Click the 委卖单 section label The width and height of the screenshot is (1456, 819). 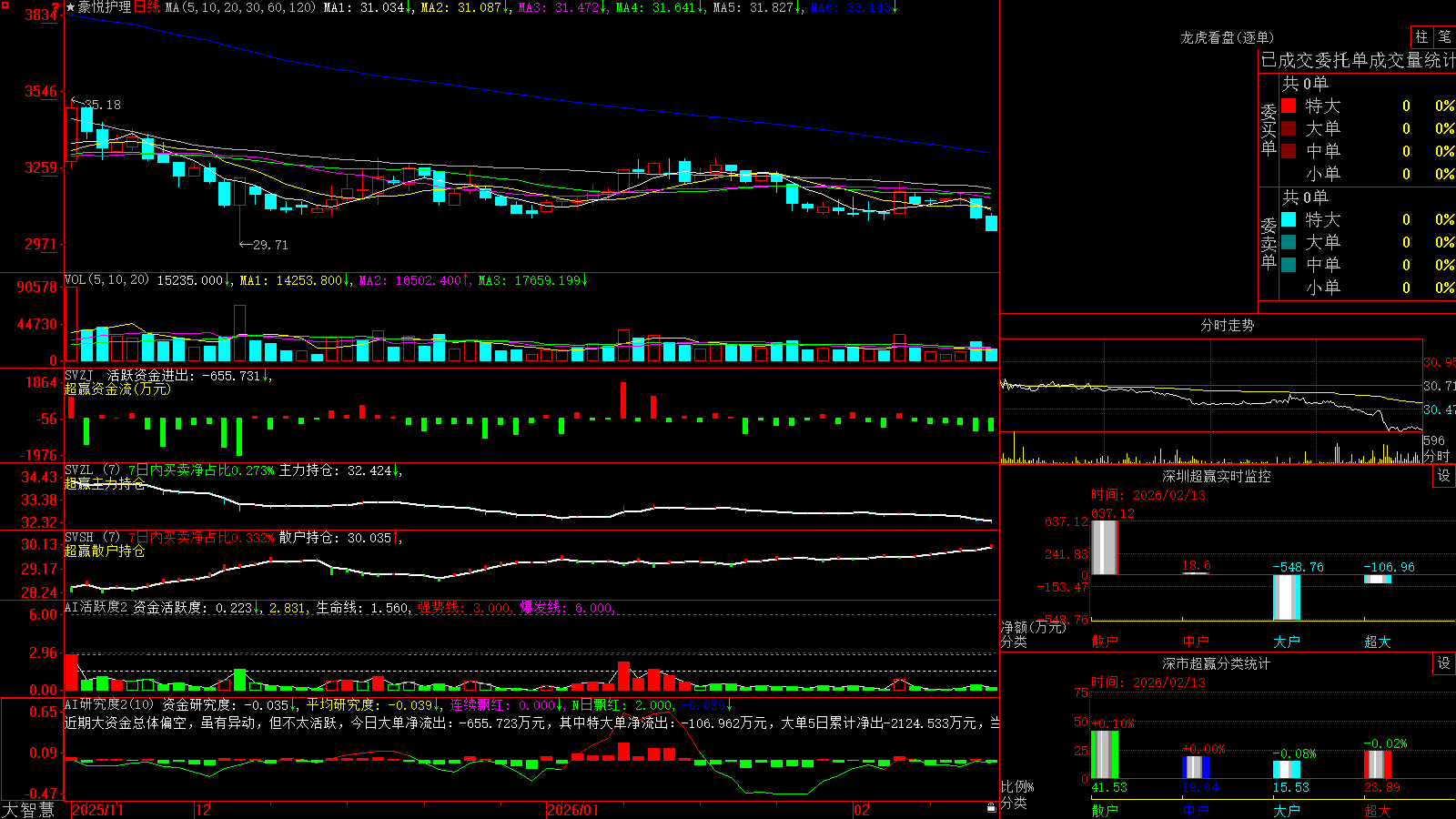pos(1269,243)
